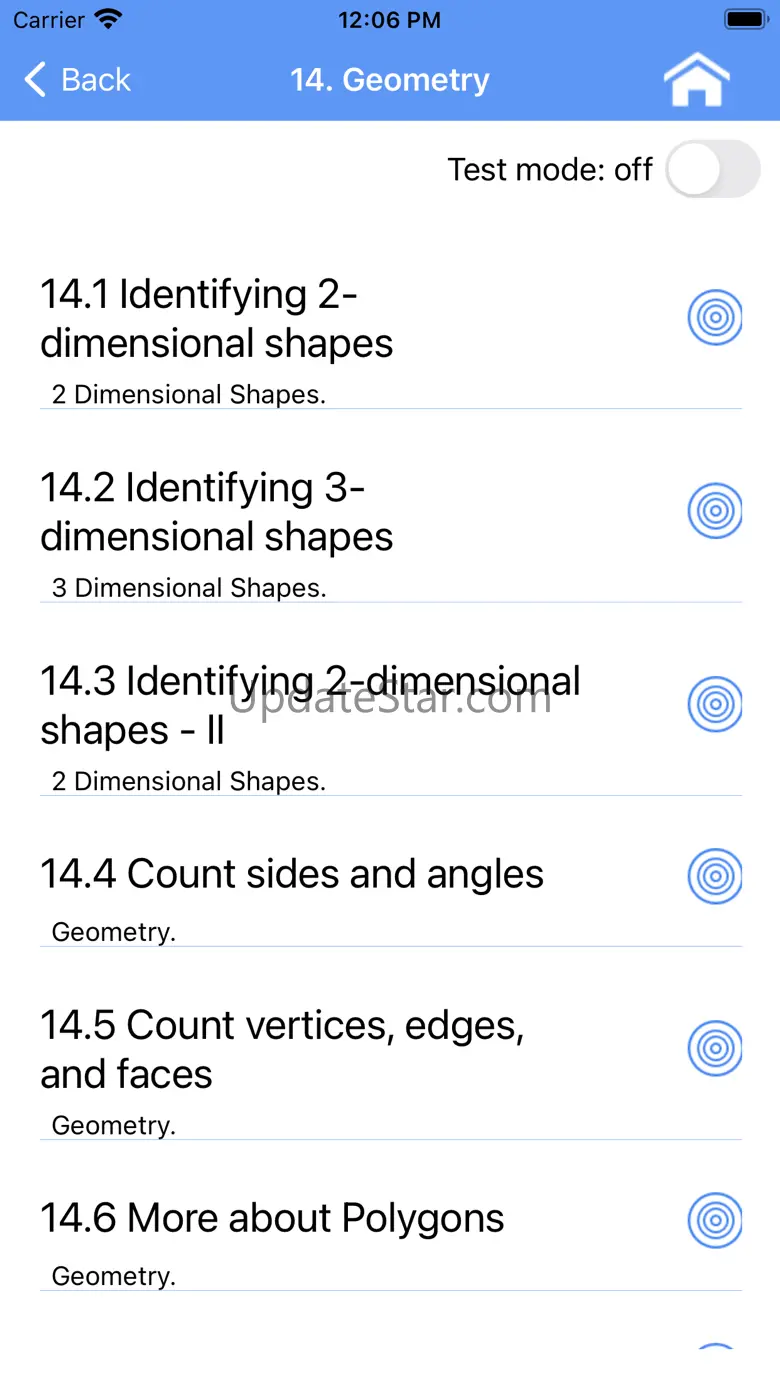Image resolution: width=780 pixels, height=1387 pixels.
Task: Tap target icon for Count sides and angles
Action: pyautogui.click(x=715, y=876)
